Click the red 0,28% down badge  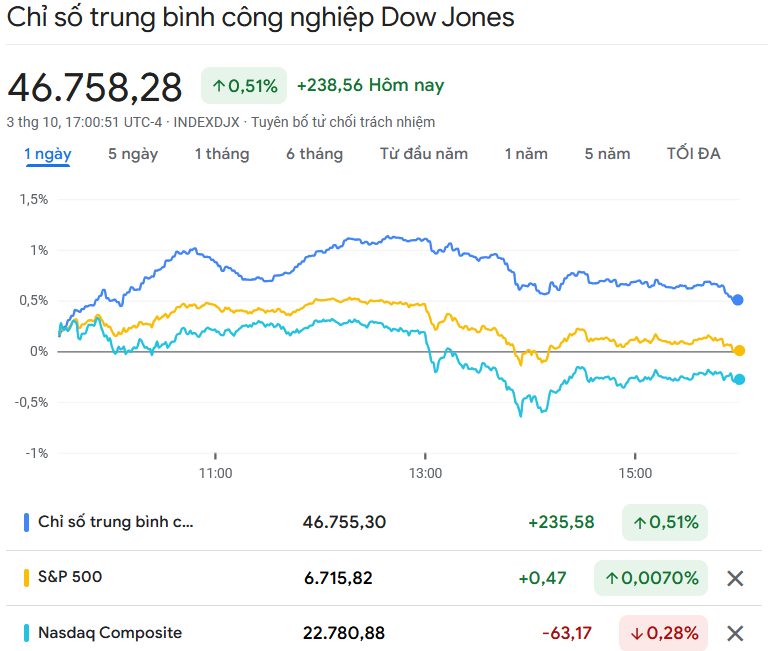pyautogui.click(x=663, y=633)
